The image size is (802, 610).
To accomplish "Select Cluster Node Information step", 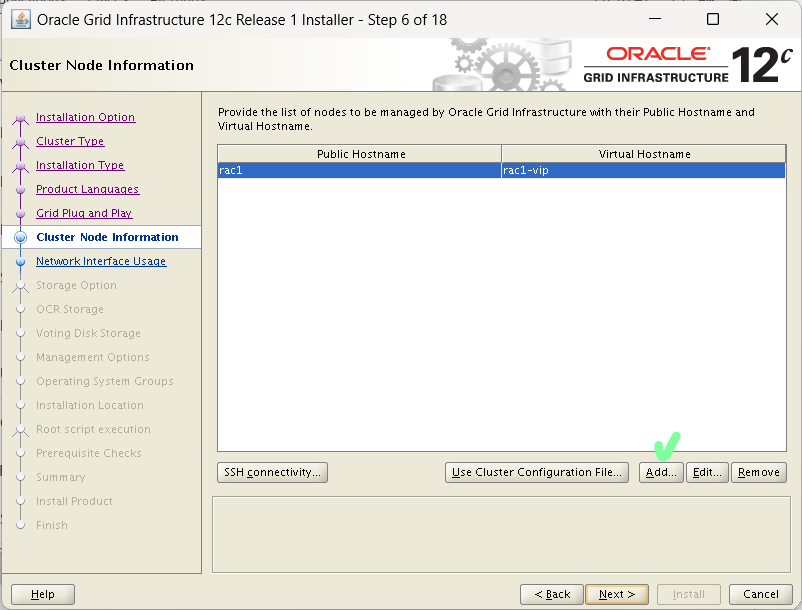I will (x=107, y=237).
